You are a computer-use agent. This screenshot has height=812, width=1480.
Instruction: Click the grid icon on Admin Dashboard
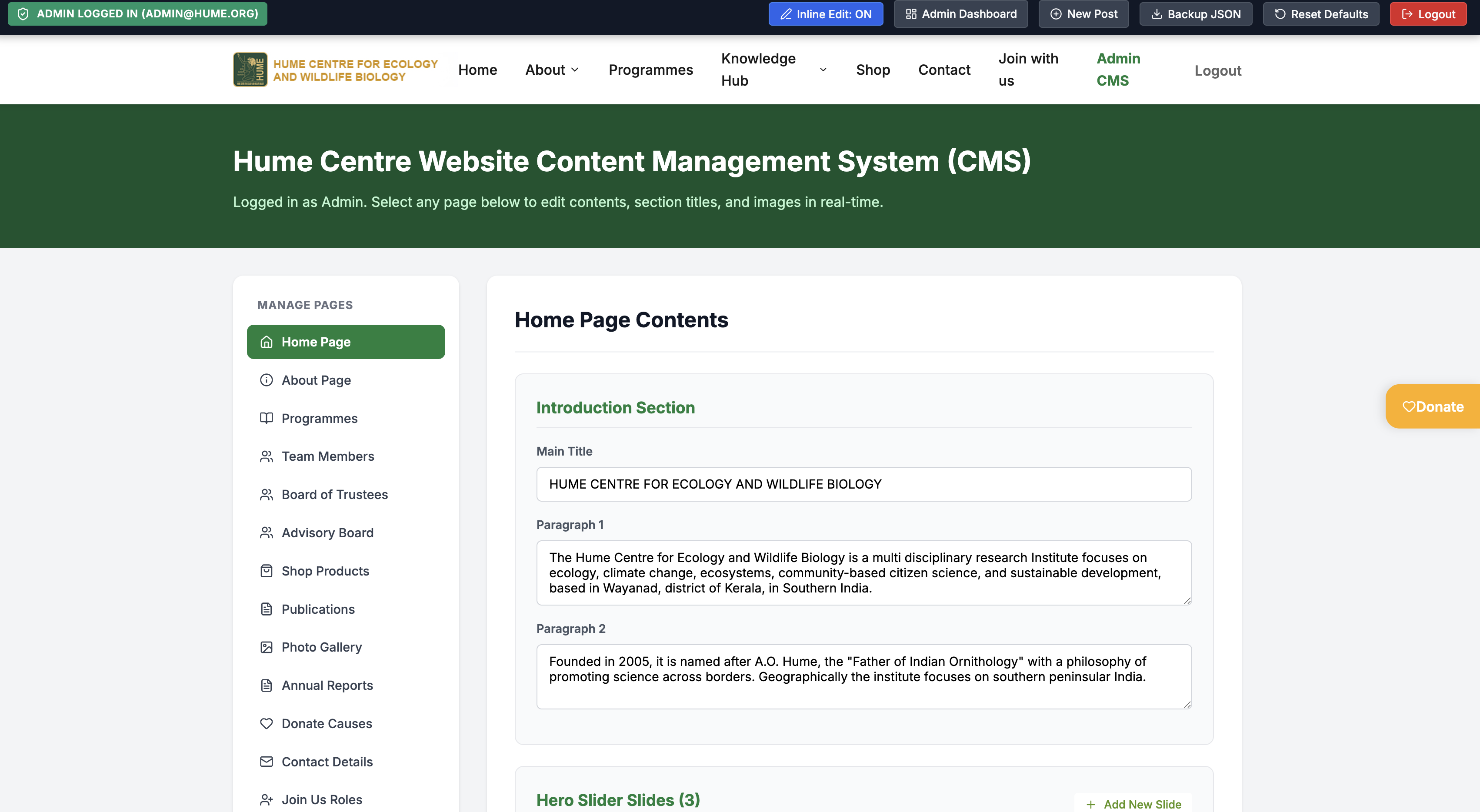click(910, 14)
